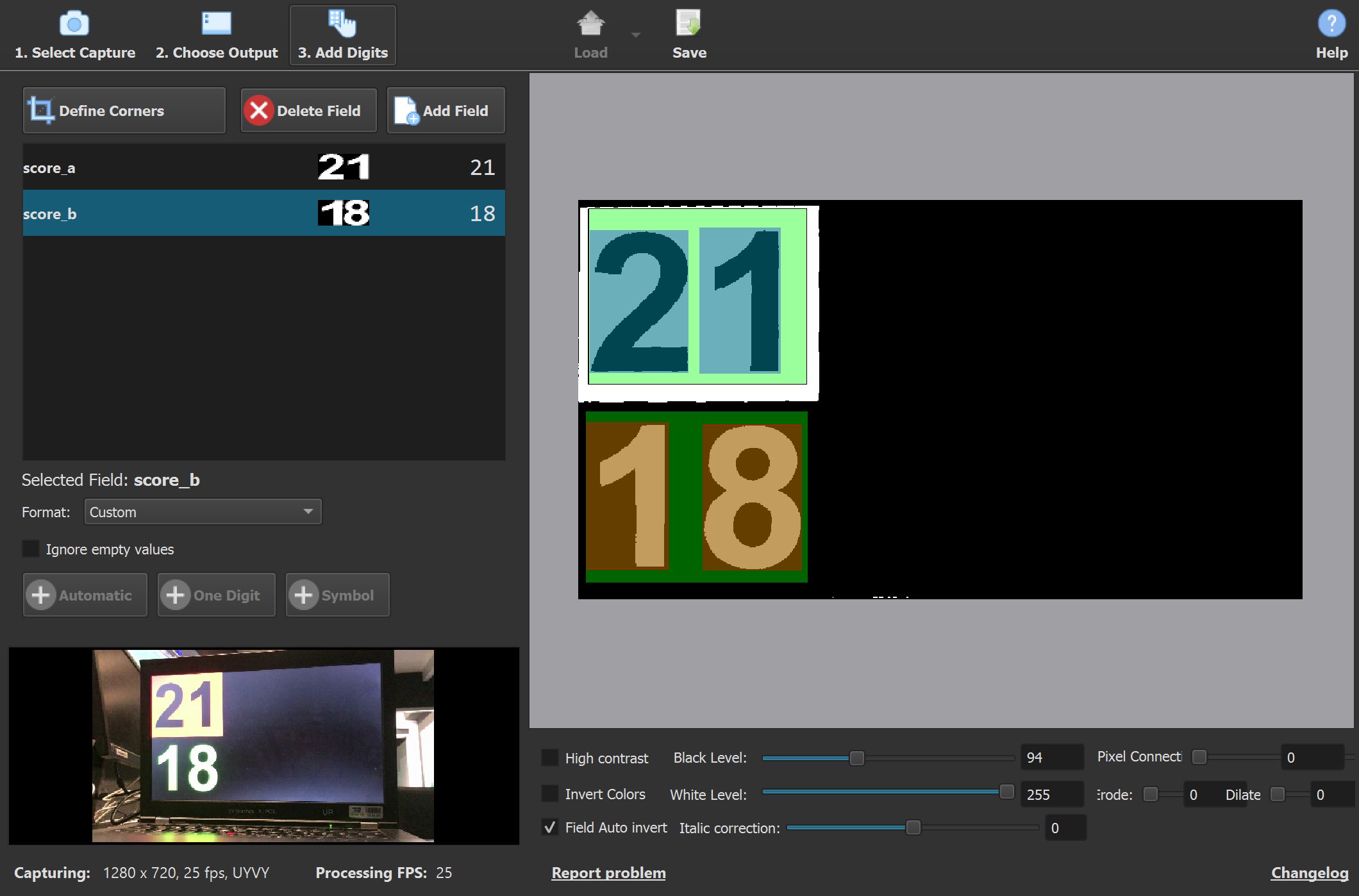The height and width of the screenshot is (896, 1359).
Task: Click the White Level value field
Action: click(x=1051, y=794)
